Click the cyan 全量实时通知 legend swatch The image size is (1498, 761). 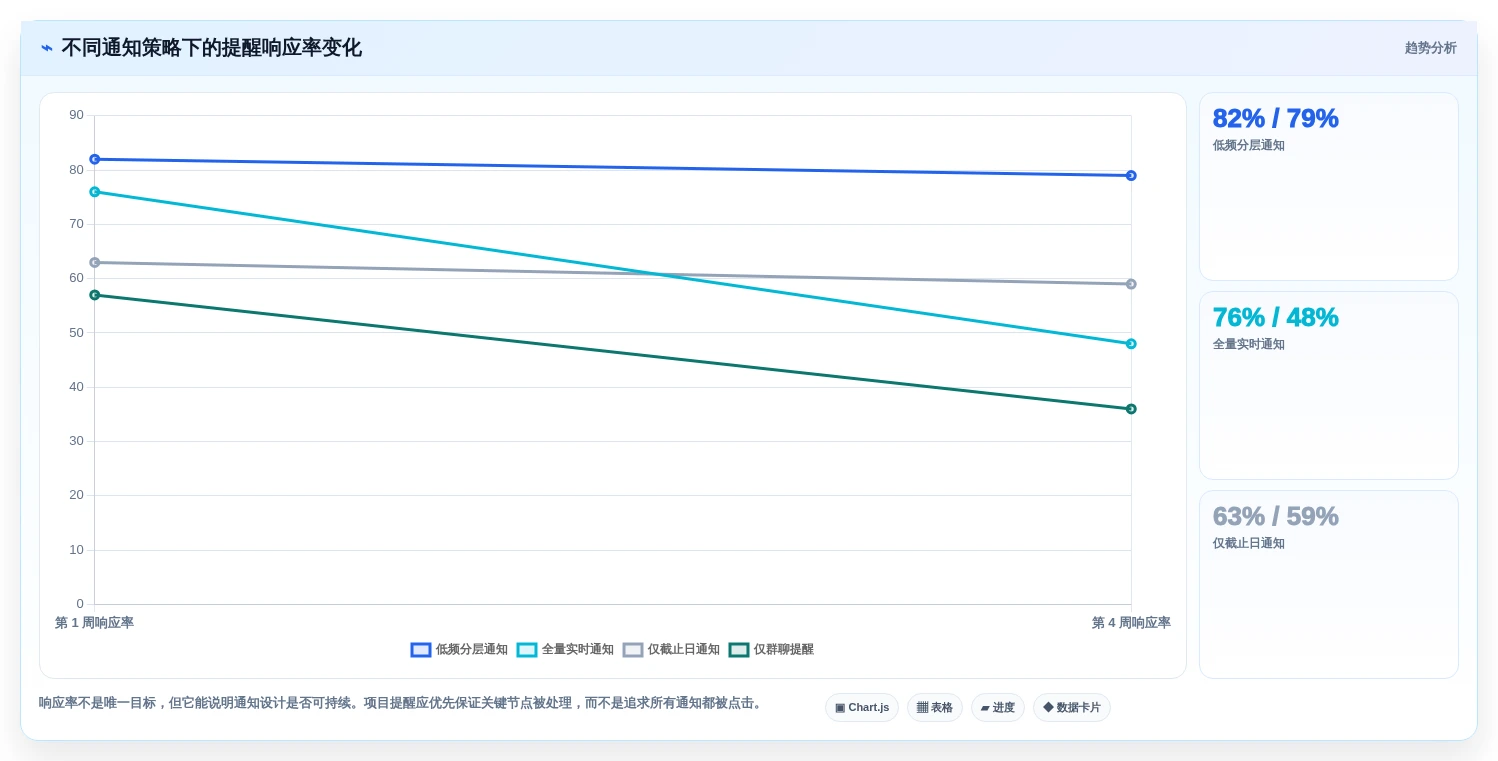527,650
